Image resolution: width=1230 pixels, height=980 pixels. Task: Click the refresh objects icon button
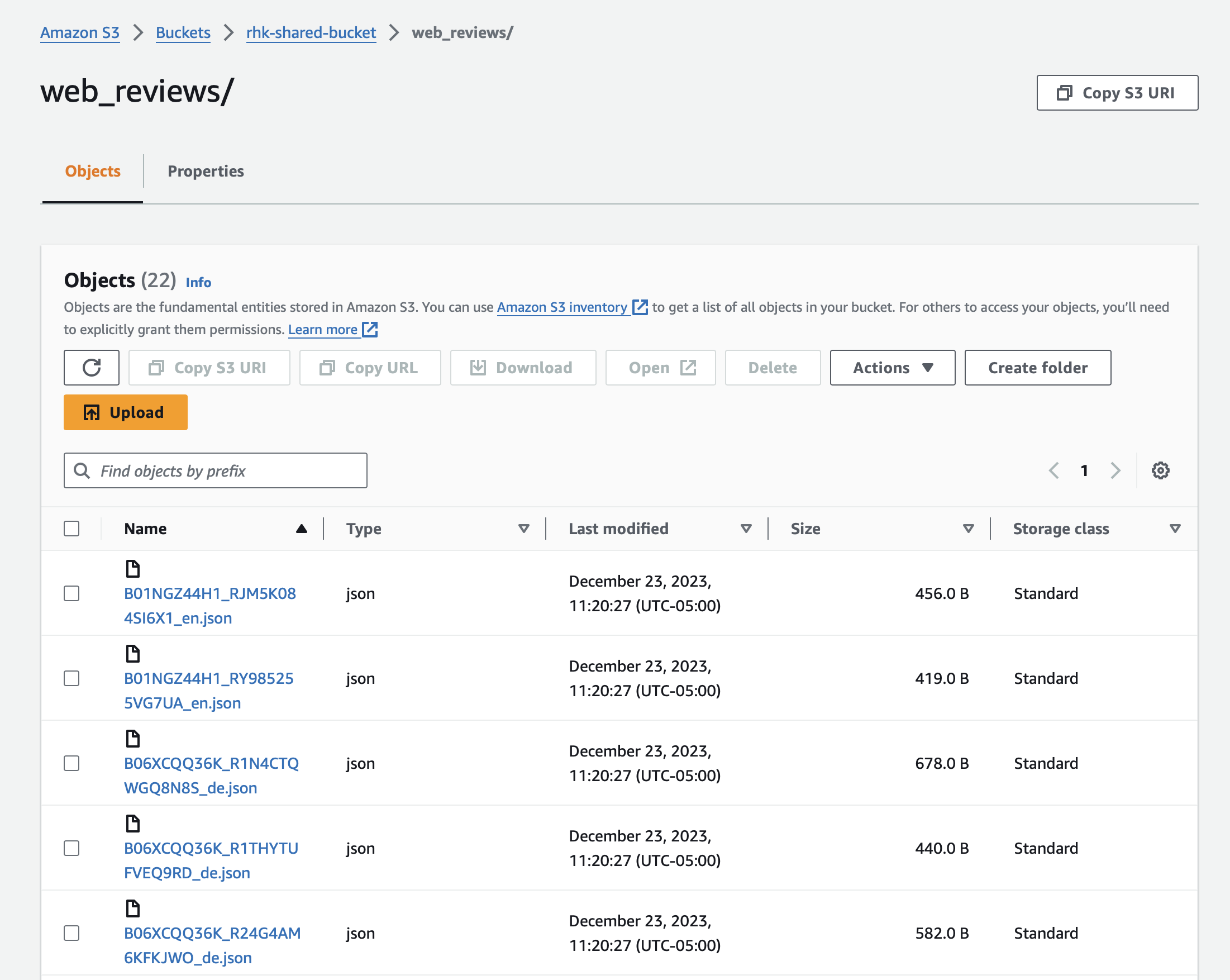[x=91, y=368]
